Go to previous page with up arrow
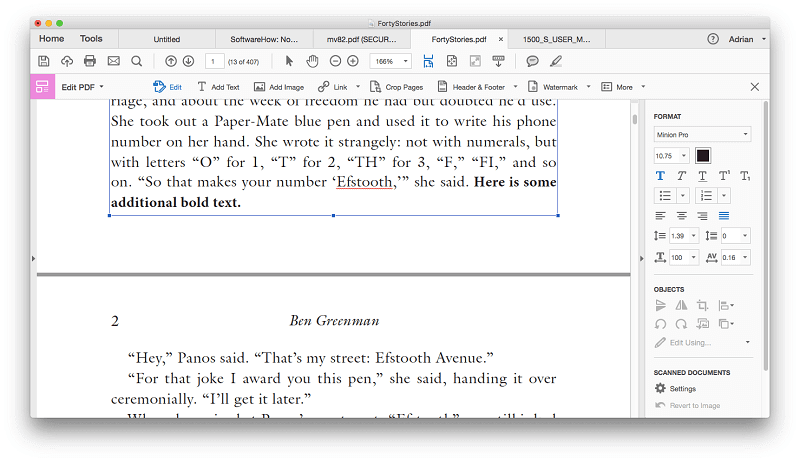The image size is (800, 461). pos(171,61)
